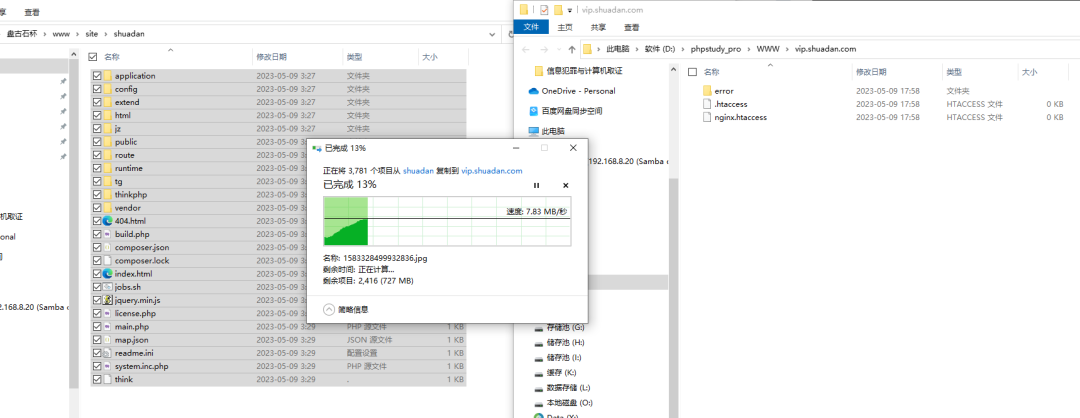Uncheck the html folder checkbox
The height and width of the screenshot is (418, 1080).
(97, 116)
